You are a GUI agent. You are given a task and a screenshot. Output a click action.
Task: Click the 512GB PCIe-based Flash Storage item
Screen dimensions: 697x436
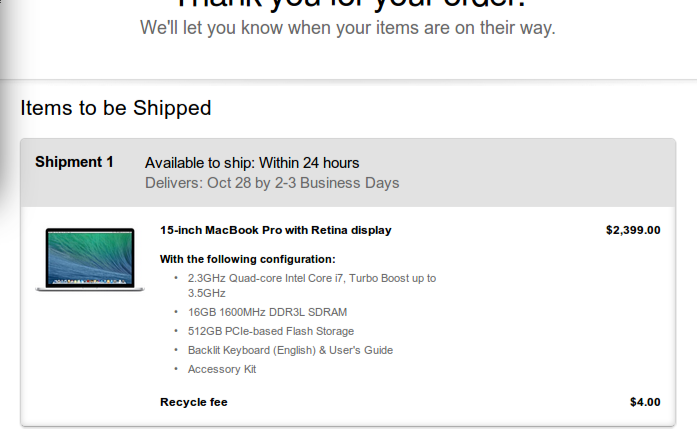270,331
